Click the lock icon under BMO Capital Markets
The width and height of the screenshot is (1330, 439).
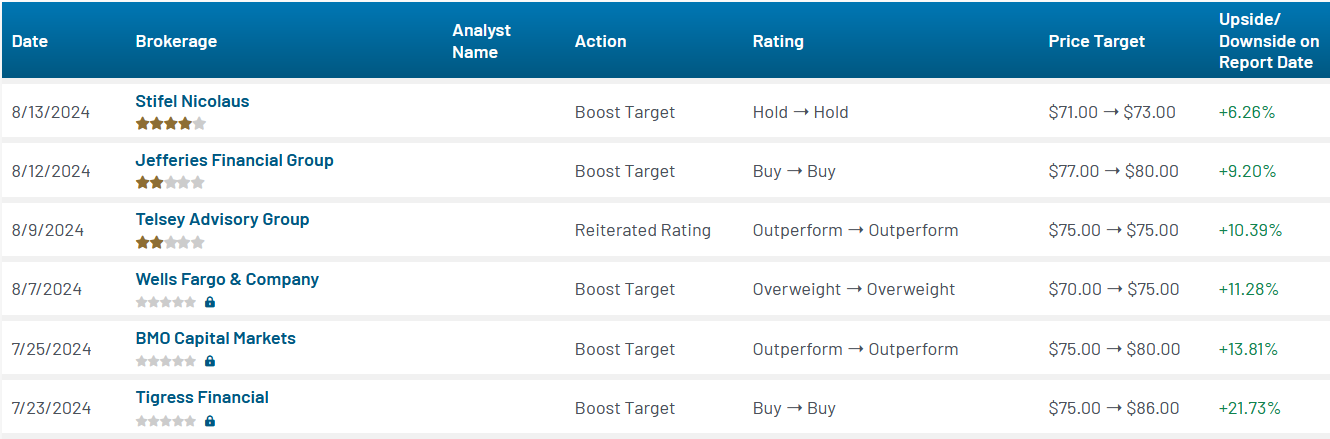tap(210, 361)
